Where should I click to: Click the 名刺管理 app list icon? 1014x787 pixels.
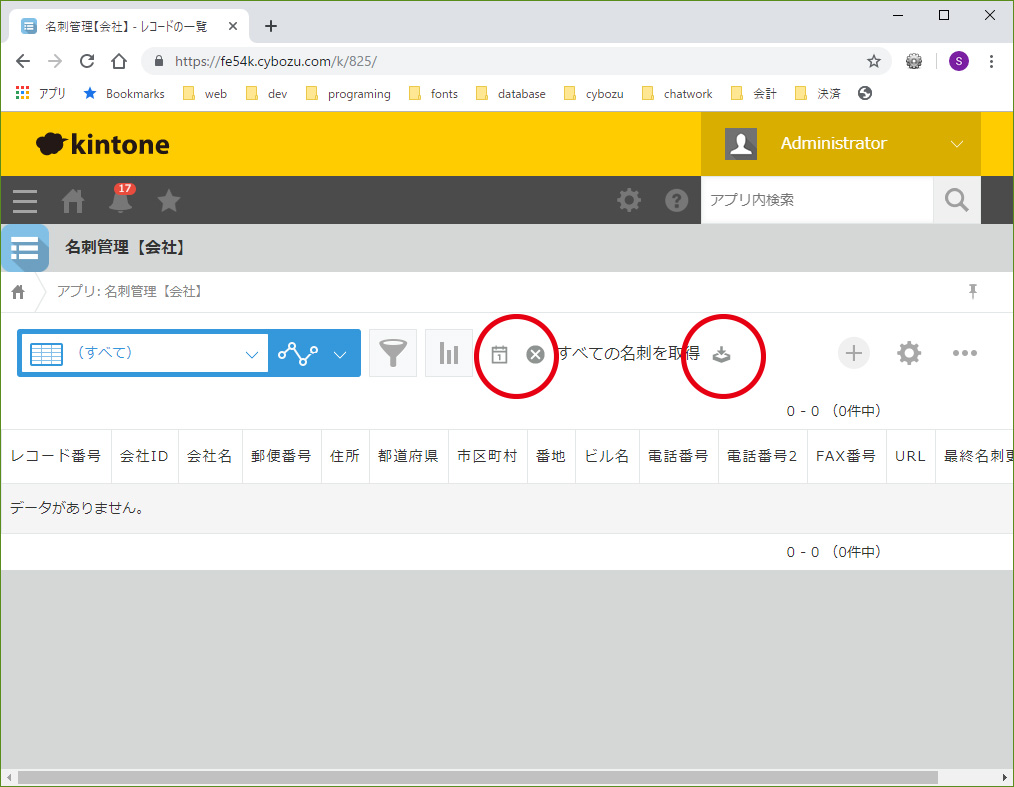(25, 248)
